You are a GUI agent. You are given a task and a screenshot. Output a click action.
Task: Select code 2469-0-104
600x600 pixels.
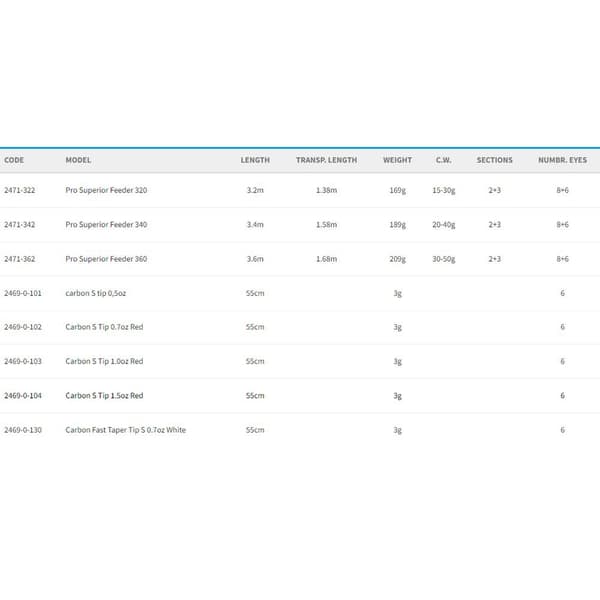[x=23, y=396]
